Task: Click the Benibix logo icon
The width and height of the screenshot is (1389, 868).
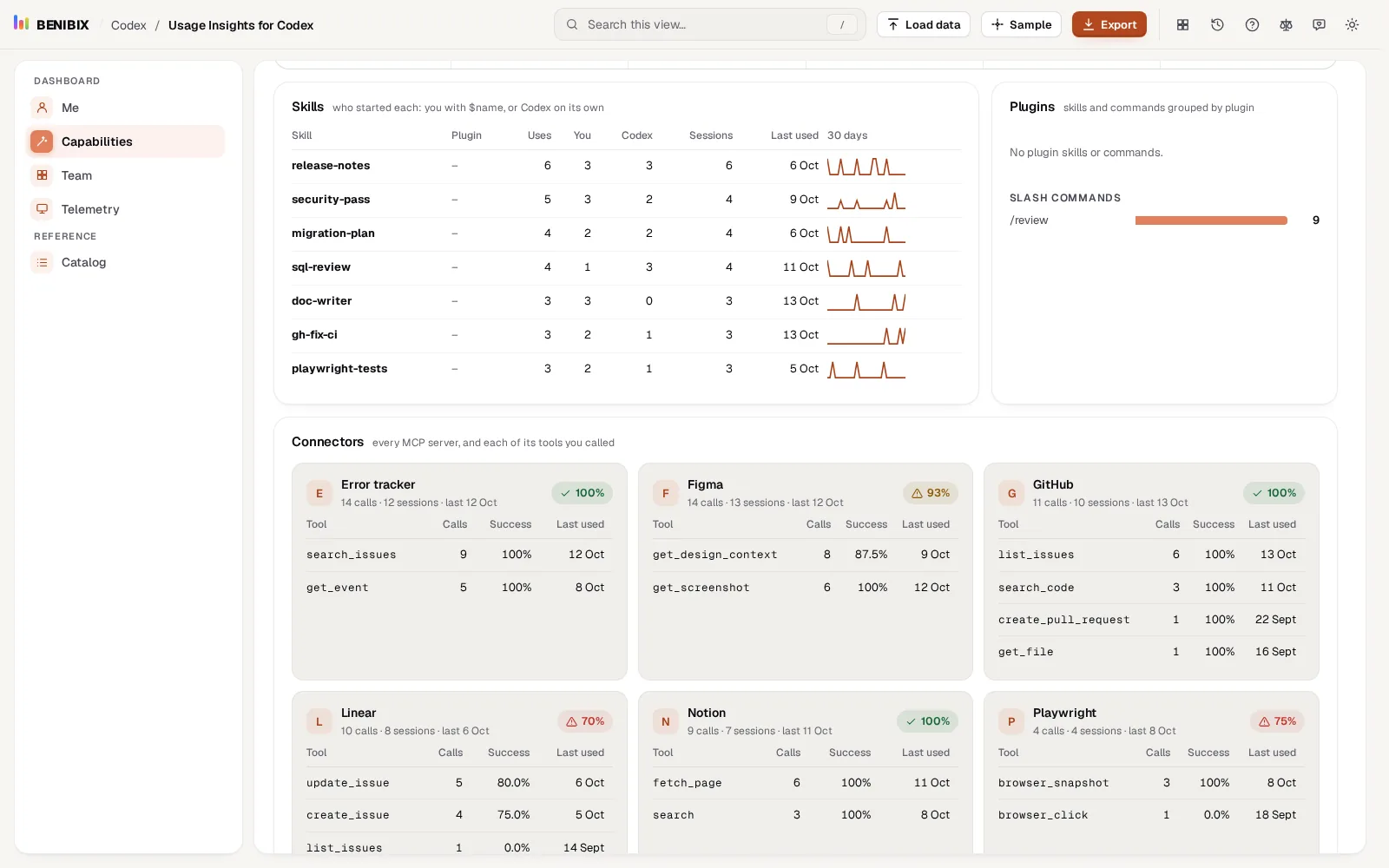Action: click(x=22, y=23)
